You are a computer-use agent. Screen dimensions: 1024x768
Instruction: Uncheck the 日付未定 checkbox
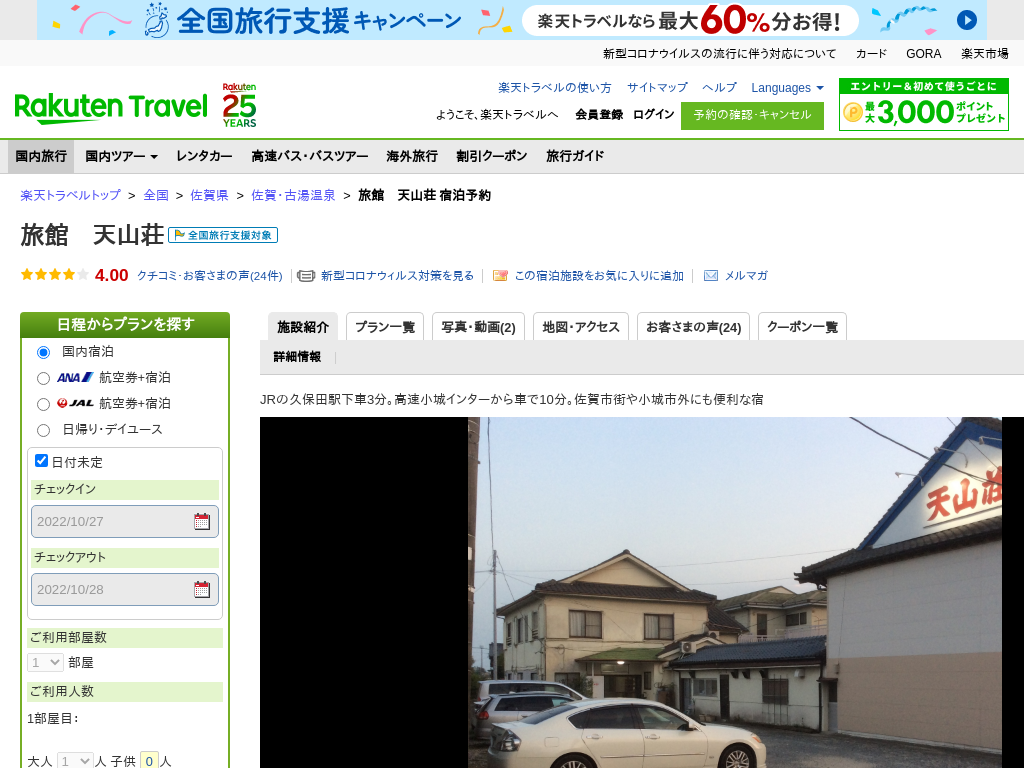41,460
